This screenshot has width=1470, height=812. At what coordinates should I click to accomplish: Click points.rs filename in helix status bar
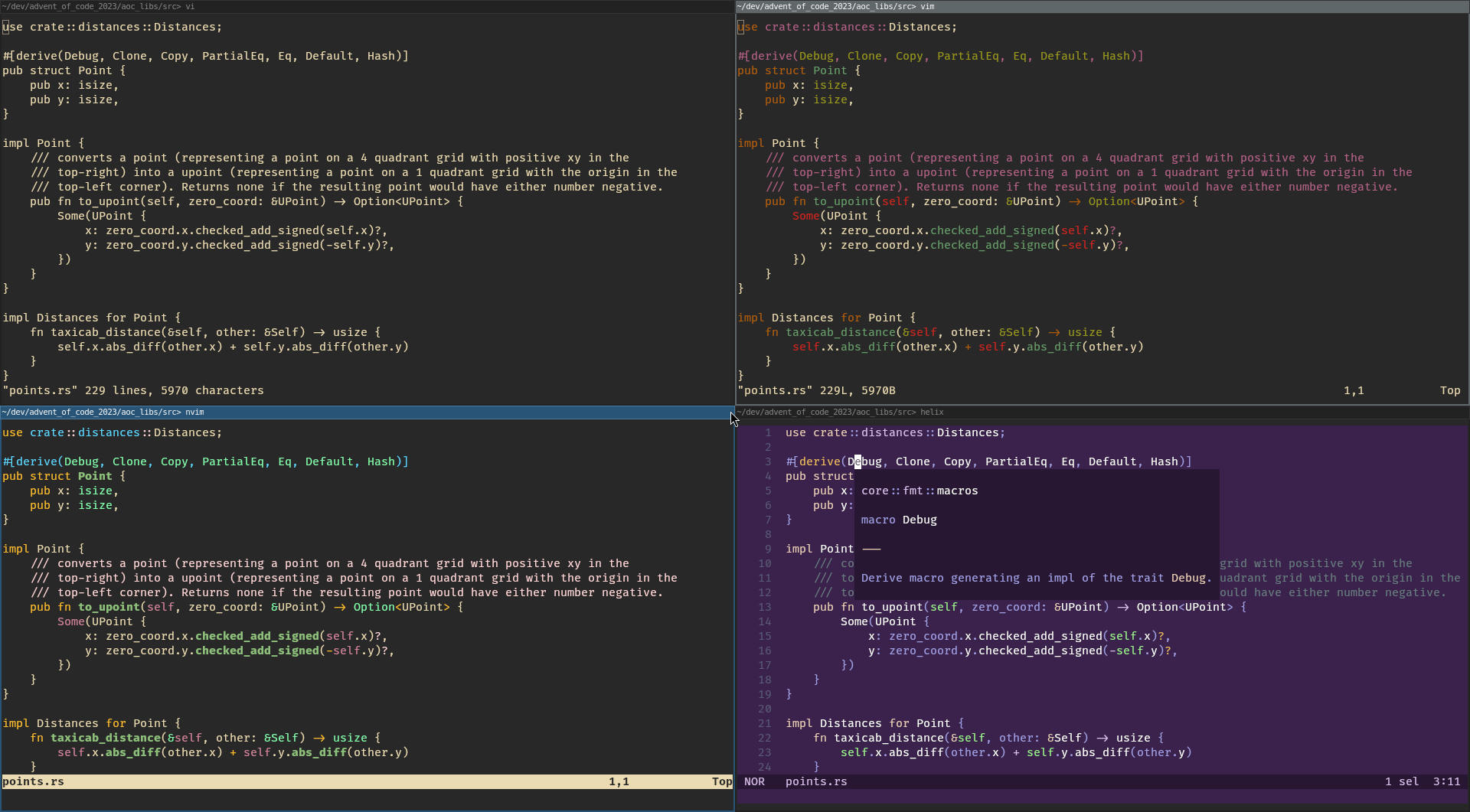[815, 781]
